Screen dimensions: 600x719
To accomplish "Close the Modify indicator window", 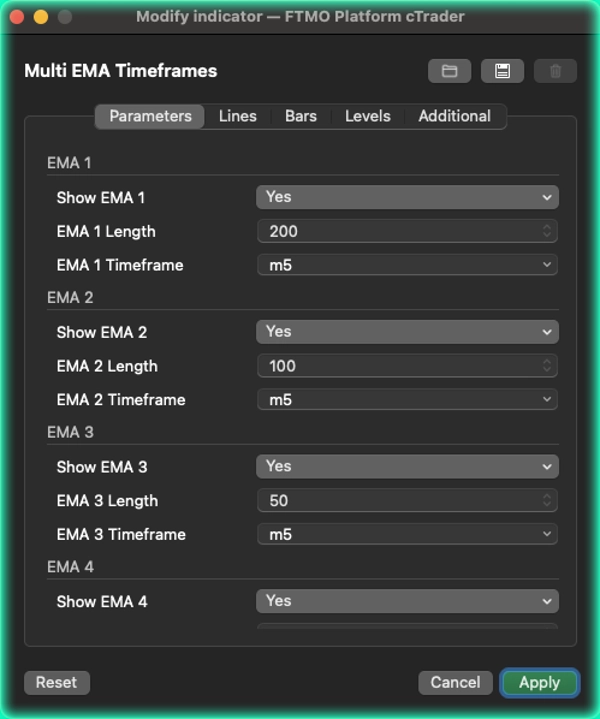I will [17, 17].
